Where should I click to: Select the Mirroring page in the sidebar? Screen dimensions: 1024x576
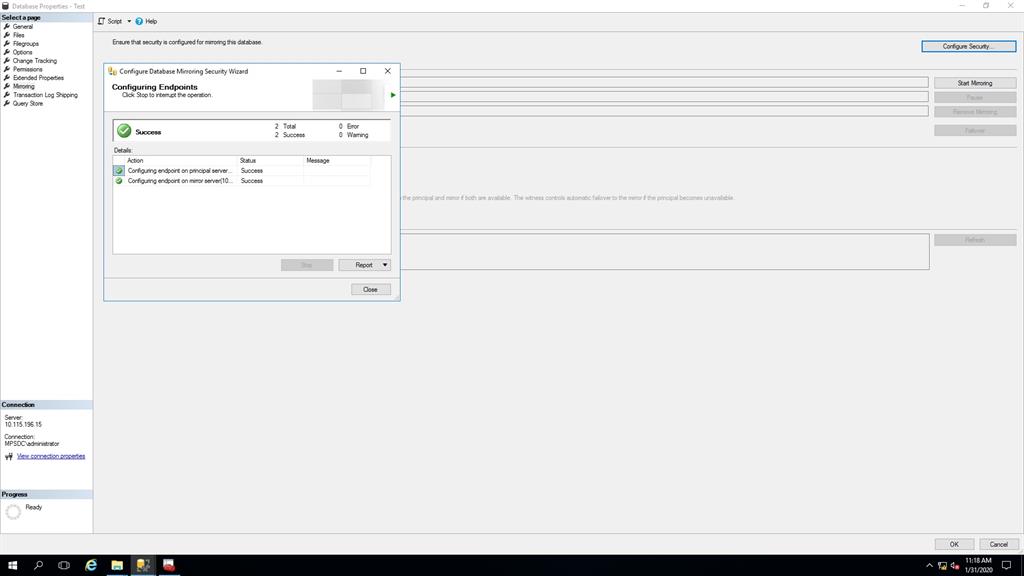[22, 86]
